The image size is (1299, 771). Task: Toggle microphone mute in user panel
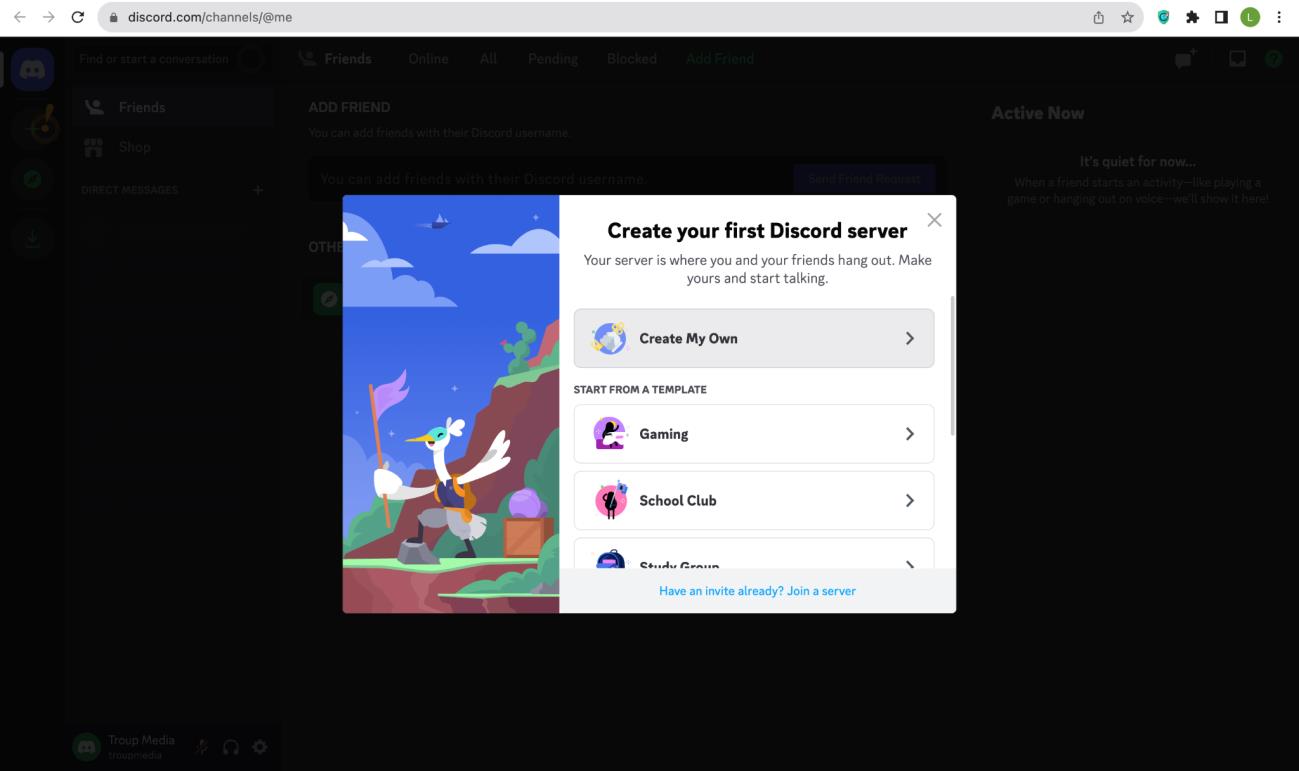point(203,747)
